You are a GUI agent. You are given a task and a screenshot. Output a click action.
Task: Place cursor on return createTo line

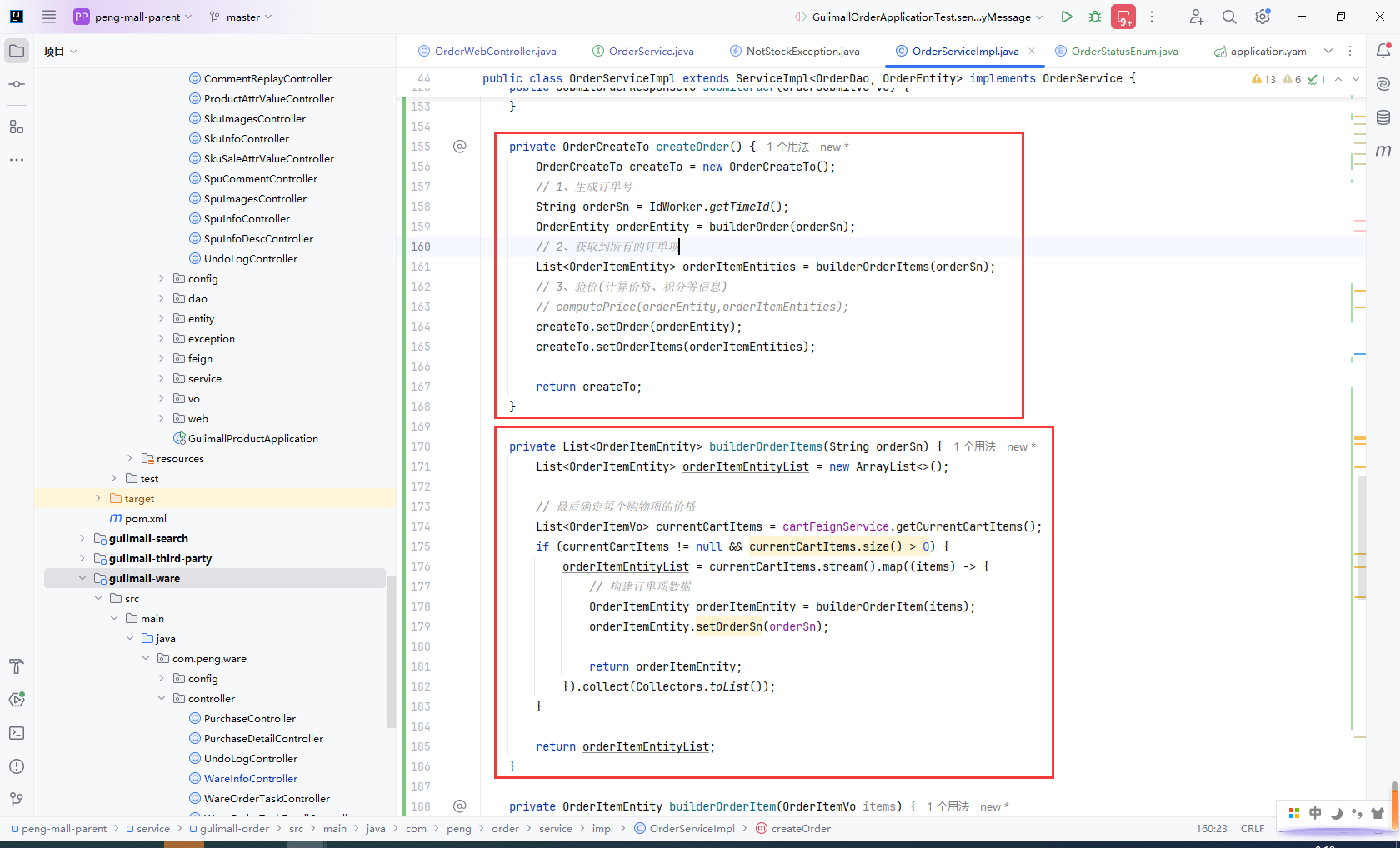588,387
